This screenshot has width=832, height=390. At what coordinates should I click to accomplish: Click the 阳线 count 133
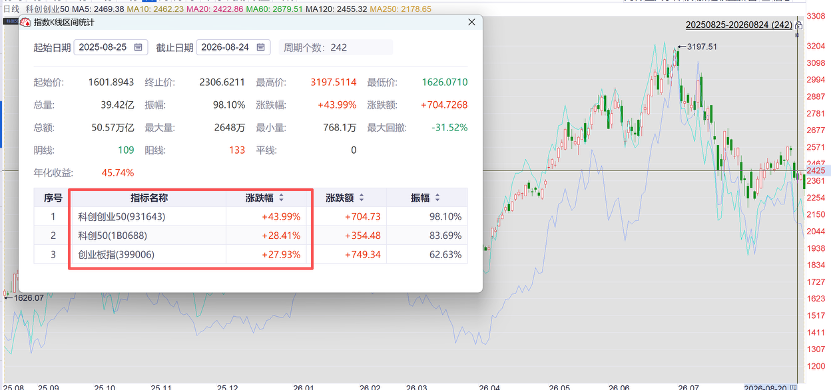pyautogui.click(x=237, y=150)
